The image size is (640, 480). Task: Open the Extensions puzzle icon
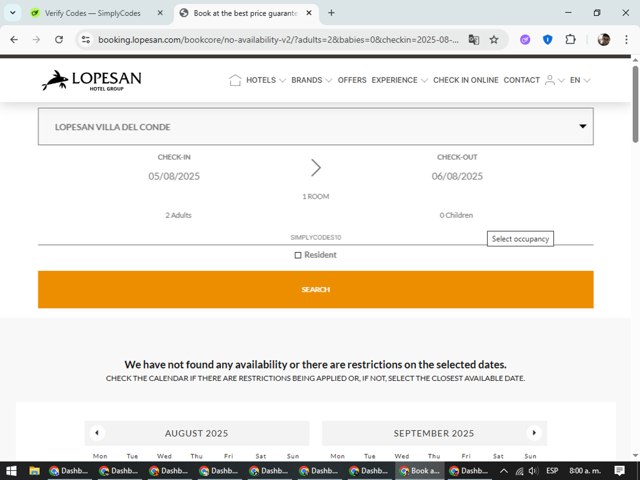click(570, 40)
